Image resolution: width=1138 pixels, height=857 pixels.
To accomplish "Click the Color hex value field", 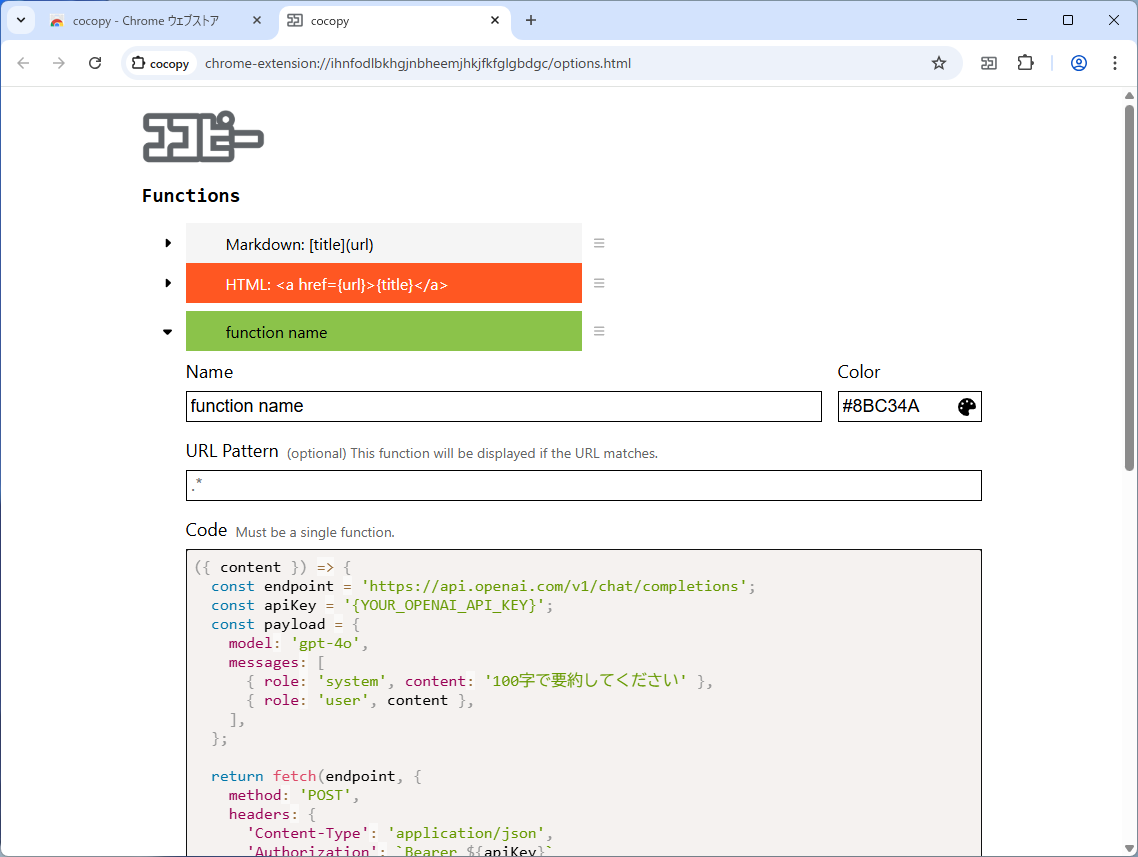I will tap(896, 407).
